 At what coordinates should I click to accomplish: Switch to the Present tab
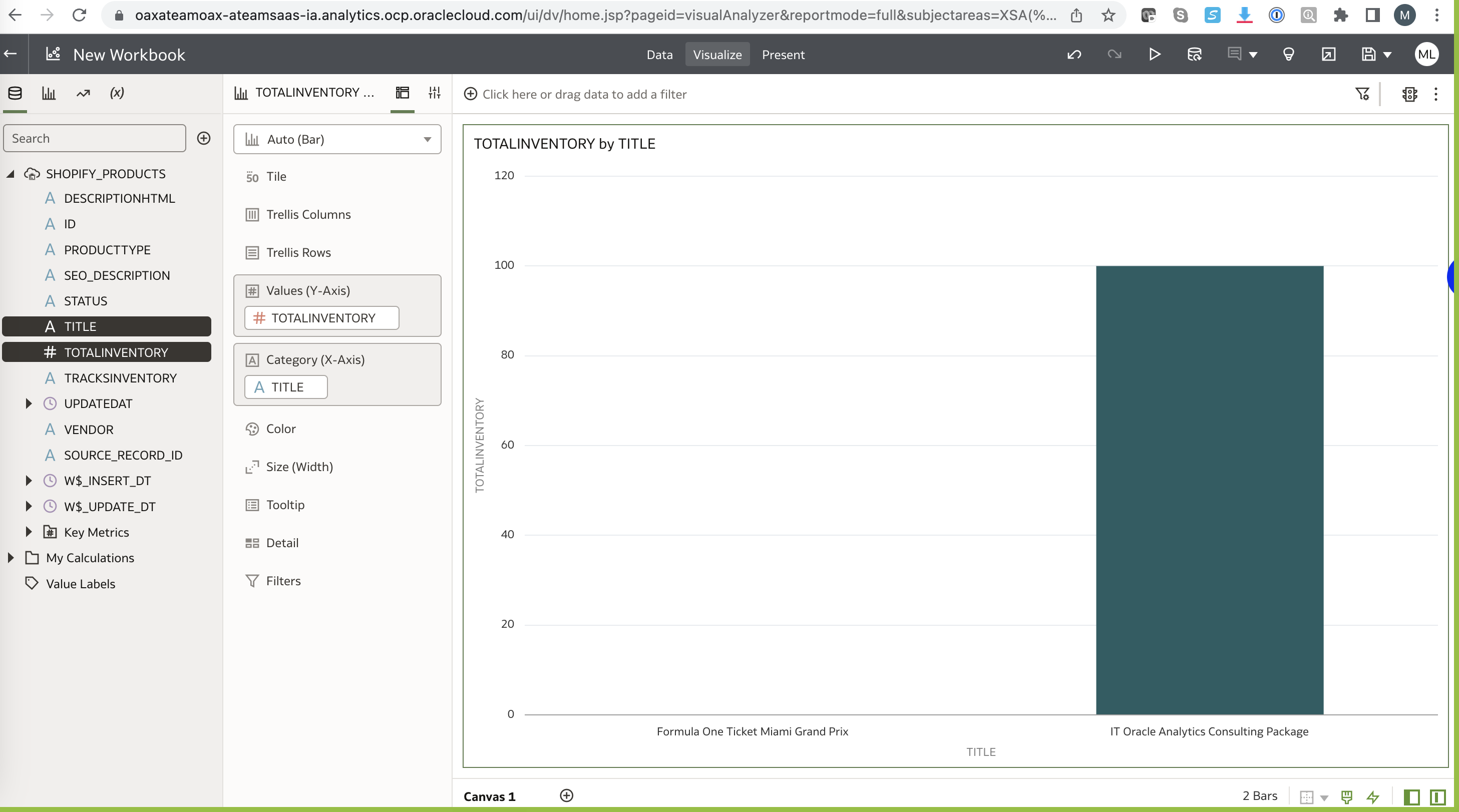click(783, 55)
